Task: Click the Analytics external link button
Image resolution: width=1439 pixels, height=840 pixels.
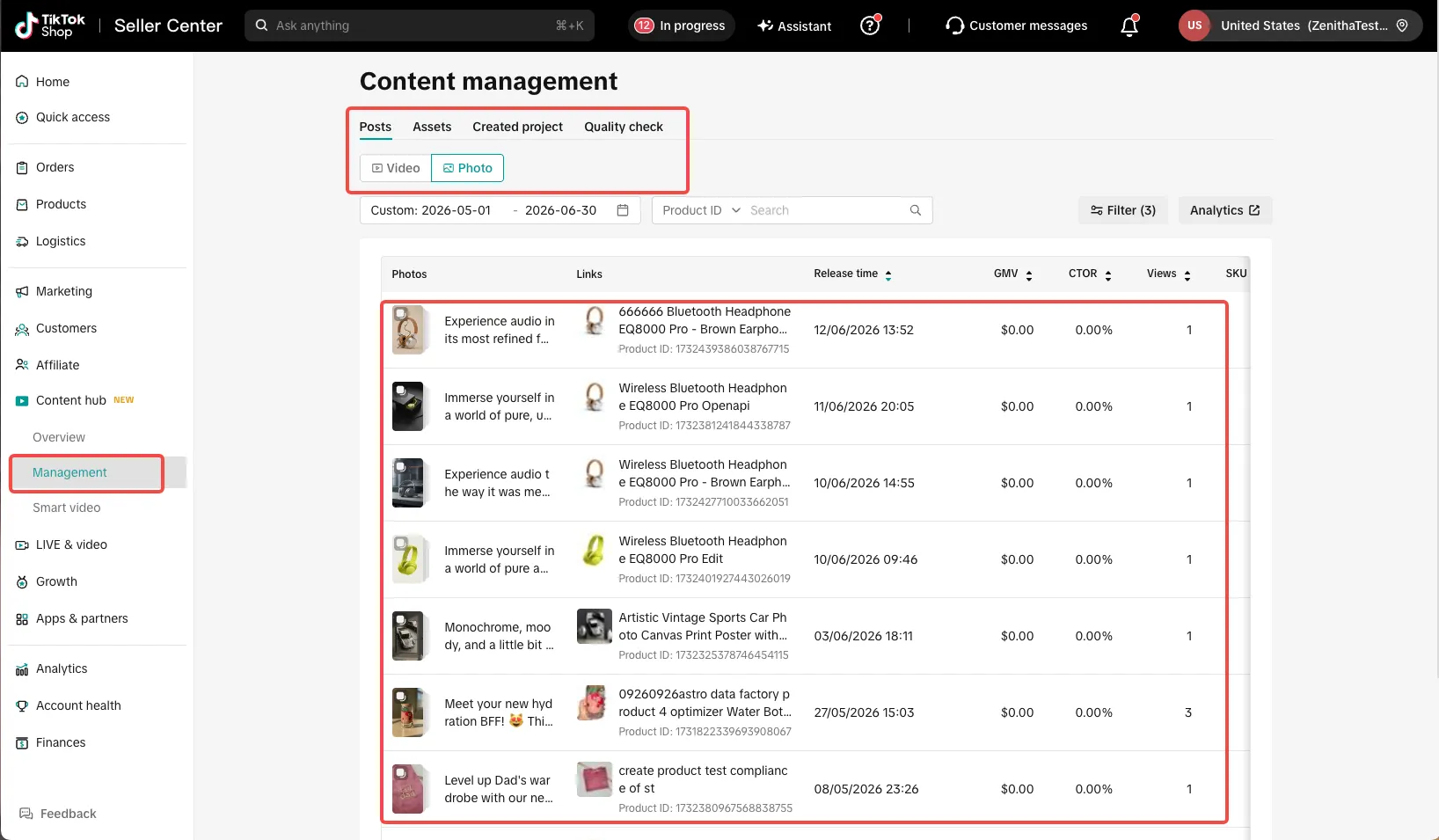Action: coord(1225,210)
